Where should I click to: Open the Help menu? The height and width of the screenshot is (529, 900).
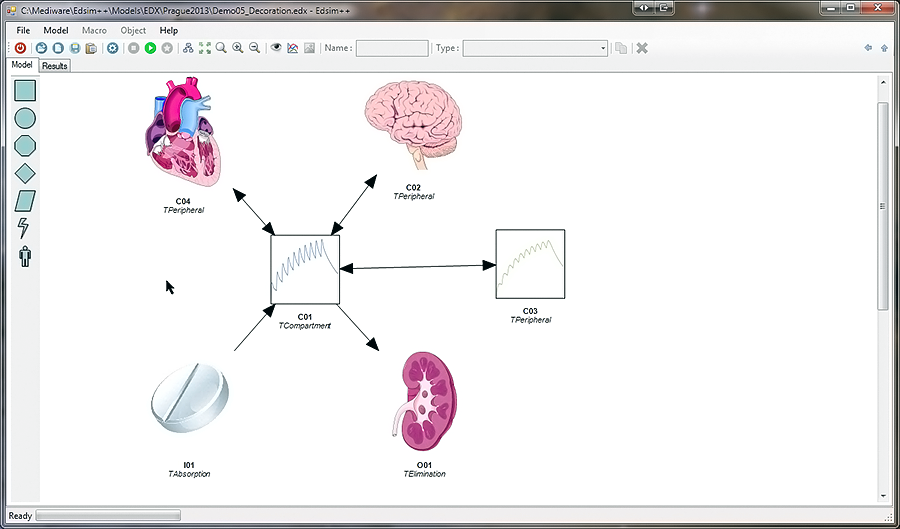[168, 30]
